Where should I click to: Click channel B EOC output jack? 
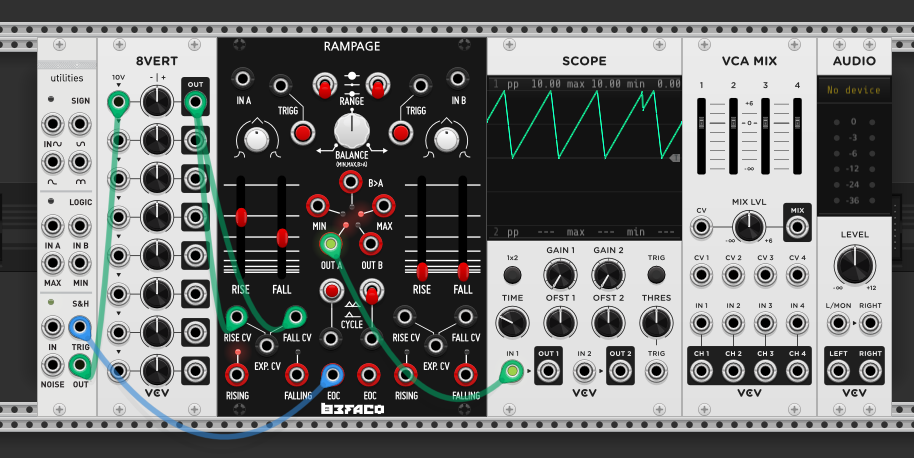pos(368,375)
